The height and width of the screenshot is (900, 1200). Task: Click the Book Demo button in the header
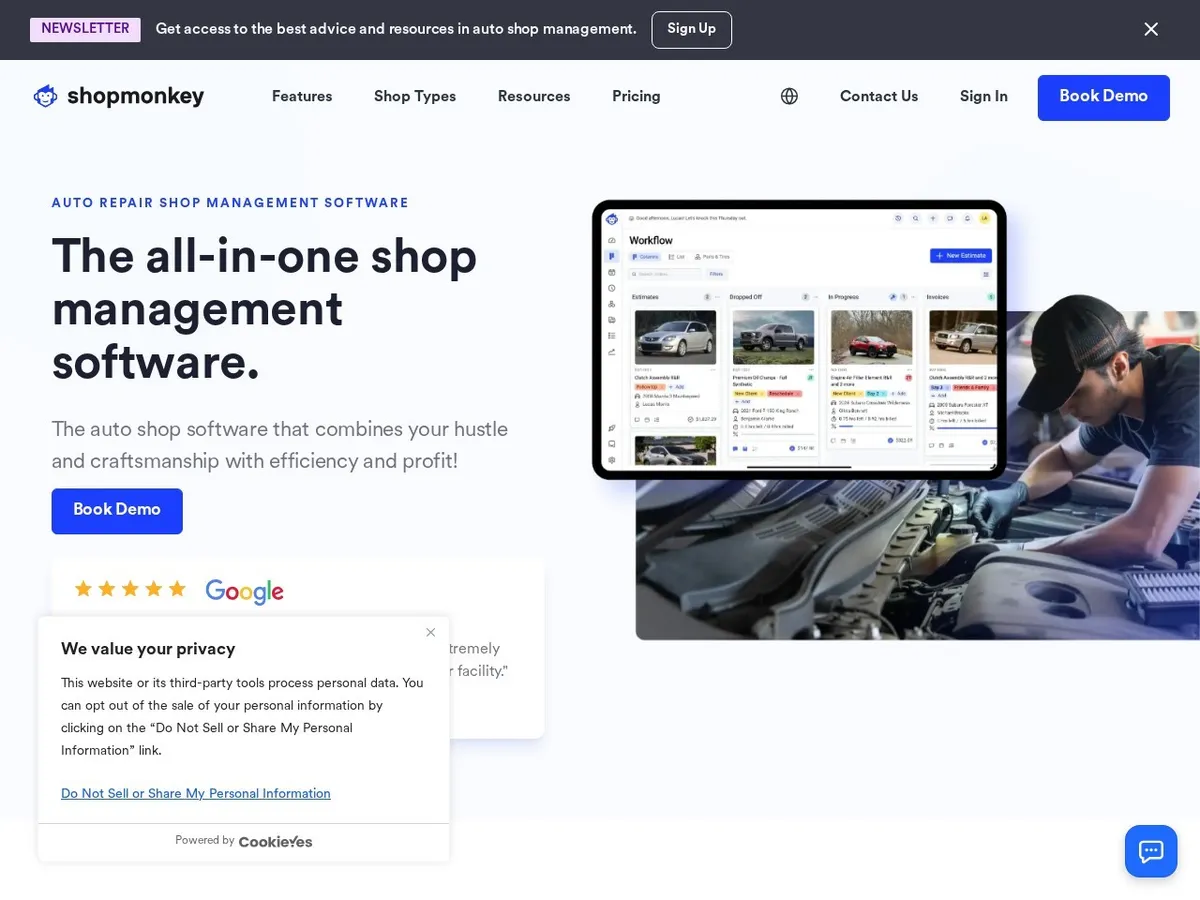coord(1104,97)
